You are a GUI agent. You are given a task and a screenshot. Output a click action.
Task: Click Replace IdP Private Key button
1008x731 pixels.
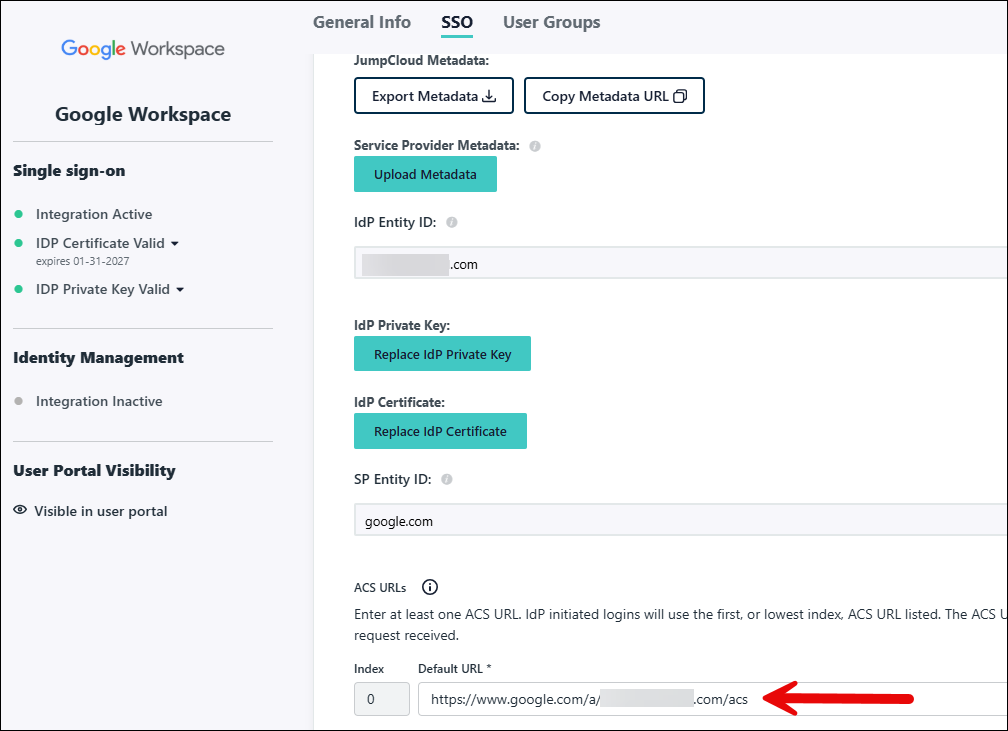pos(442,354)
